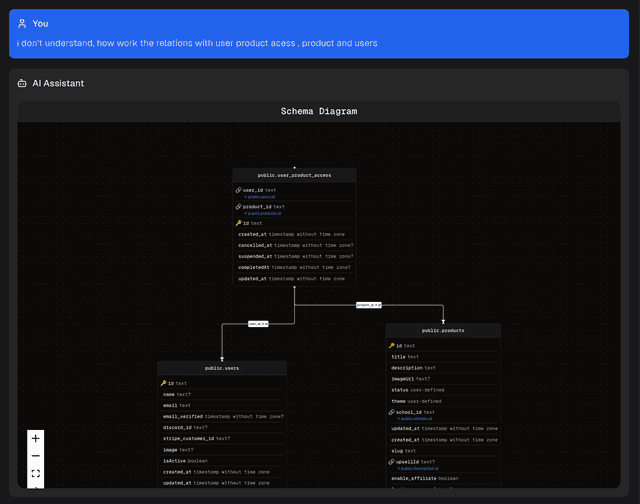Click the link icon next to school_id
The image size is (640, 504).
pyautogui.click(x=392, y=412)
